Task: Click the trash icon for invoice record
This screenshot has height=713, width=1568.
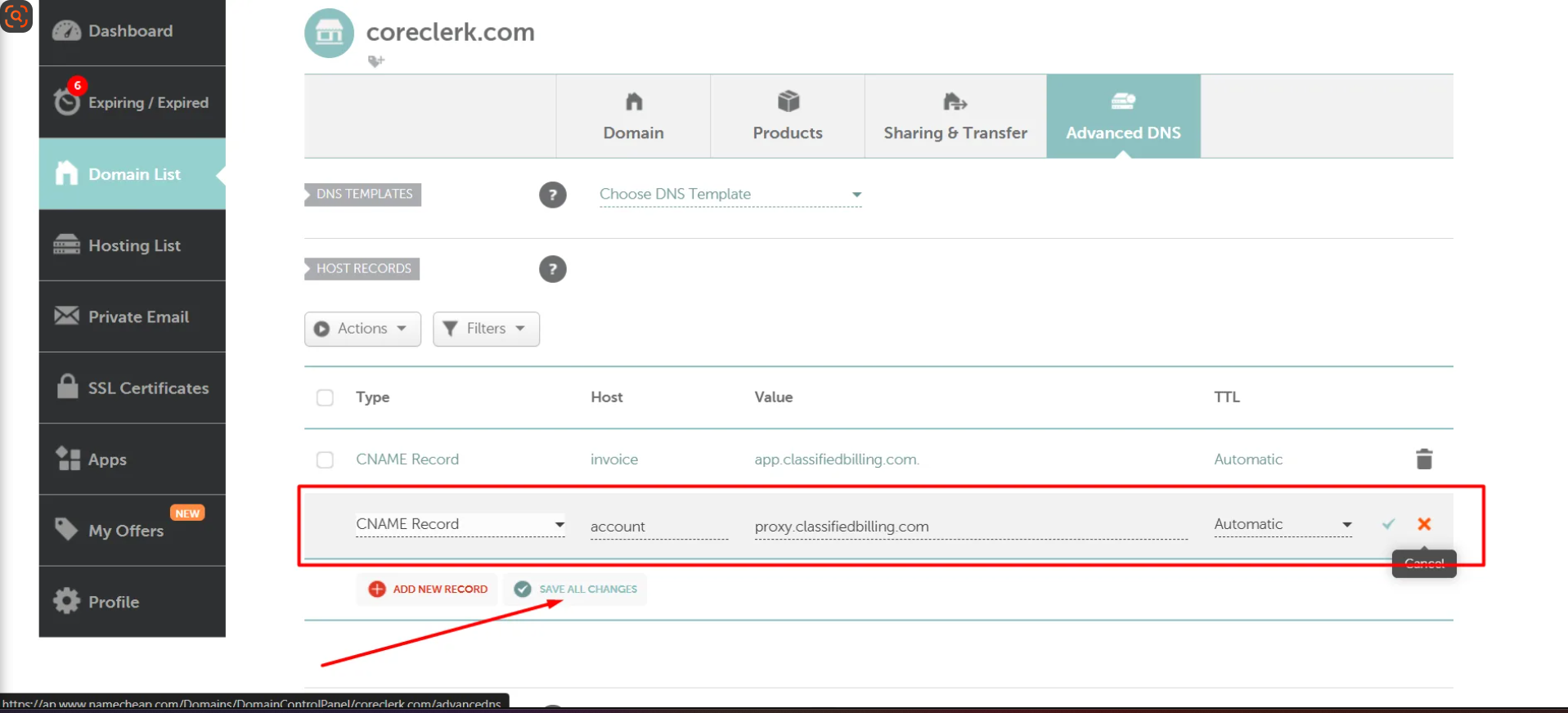Action: pyautogui.click(x=1423, y=460)
